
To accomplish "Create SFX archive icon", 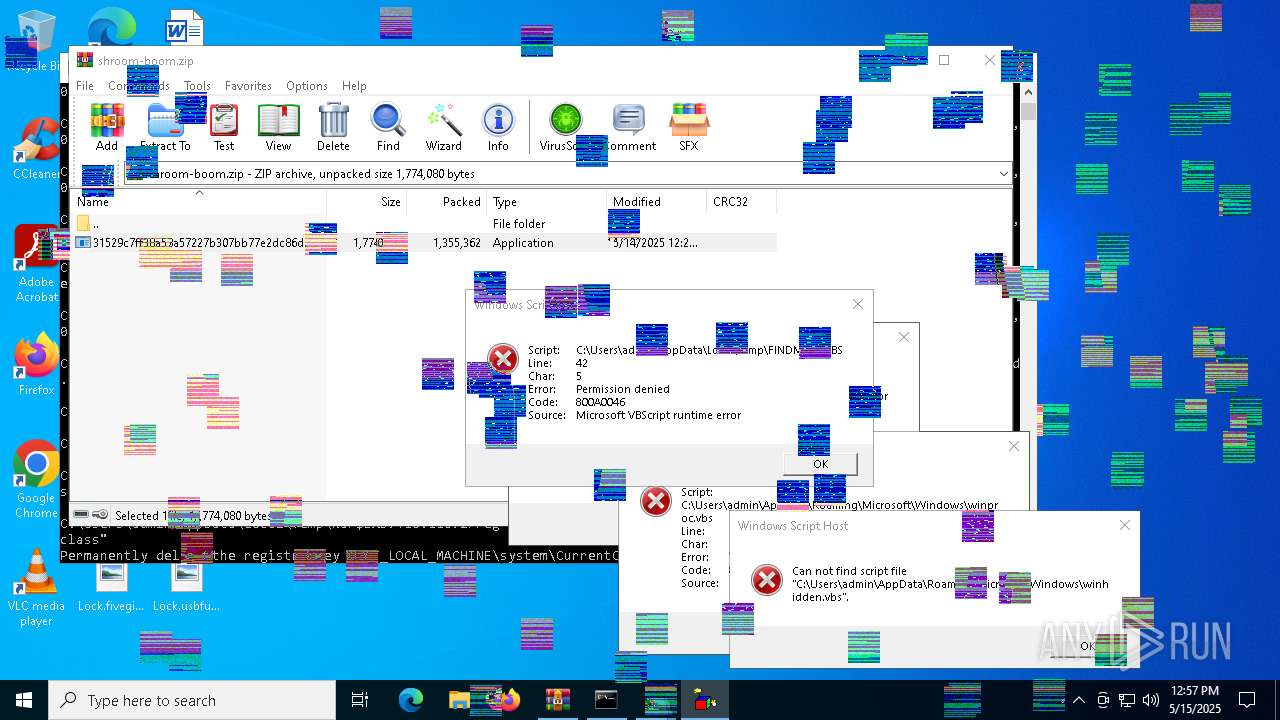I will pyautogui.click(x=689, y=127).
